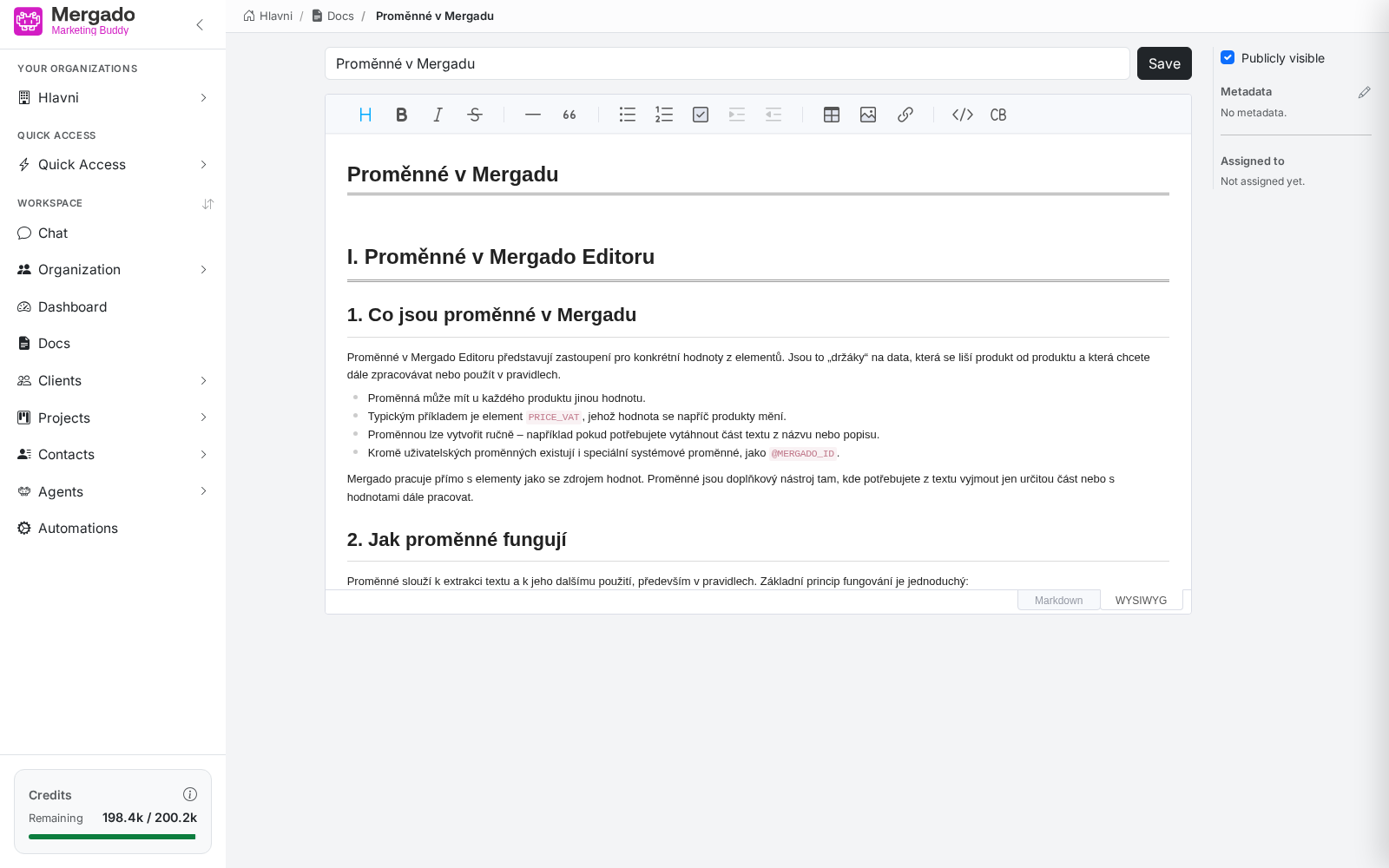Viewport: 1389px width, 868px height.
Task: Click 'No metadata.' text
Action: pos(1254,113)
